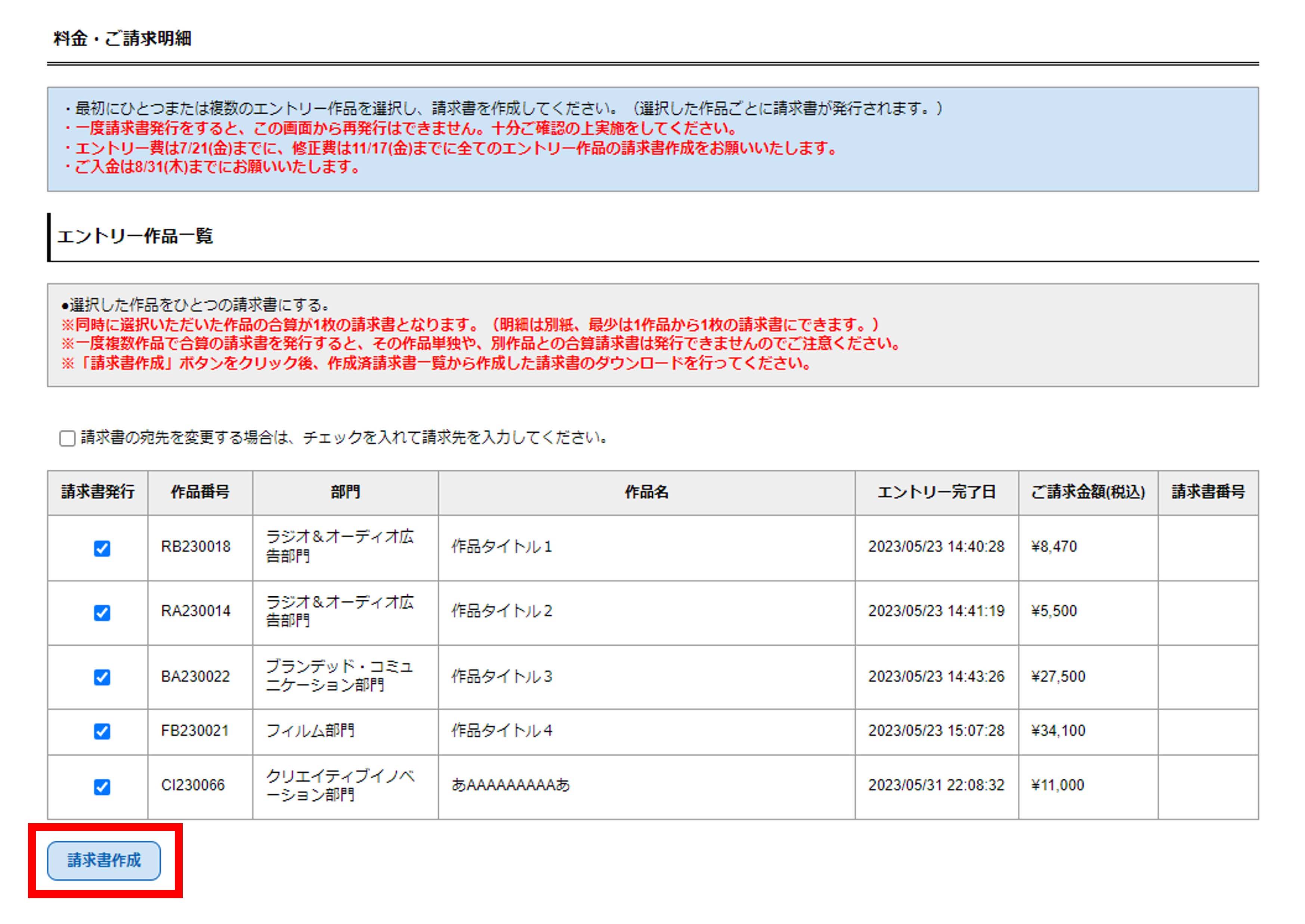The height and width of the screenshot is (924, 1305).
Task: Click the 請求書発行 column header
Action: 98,492
